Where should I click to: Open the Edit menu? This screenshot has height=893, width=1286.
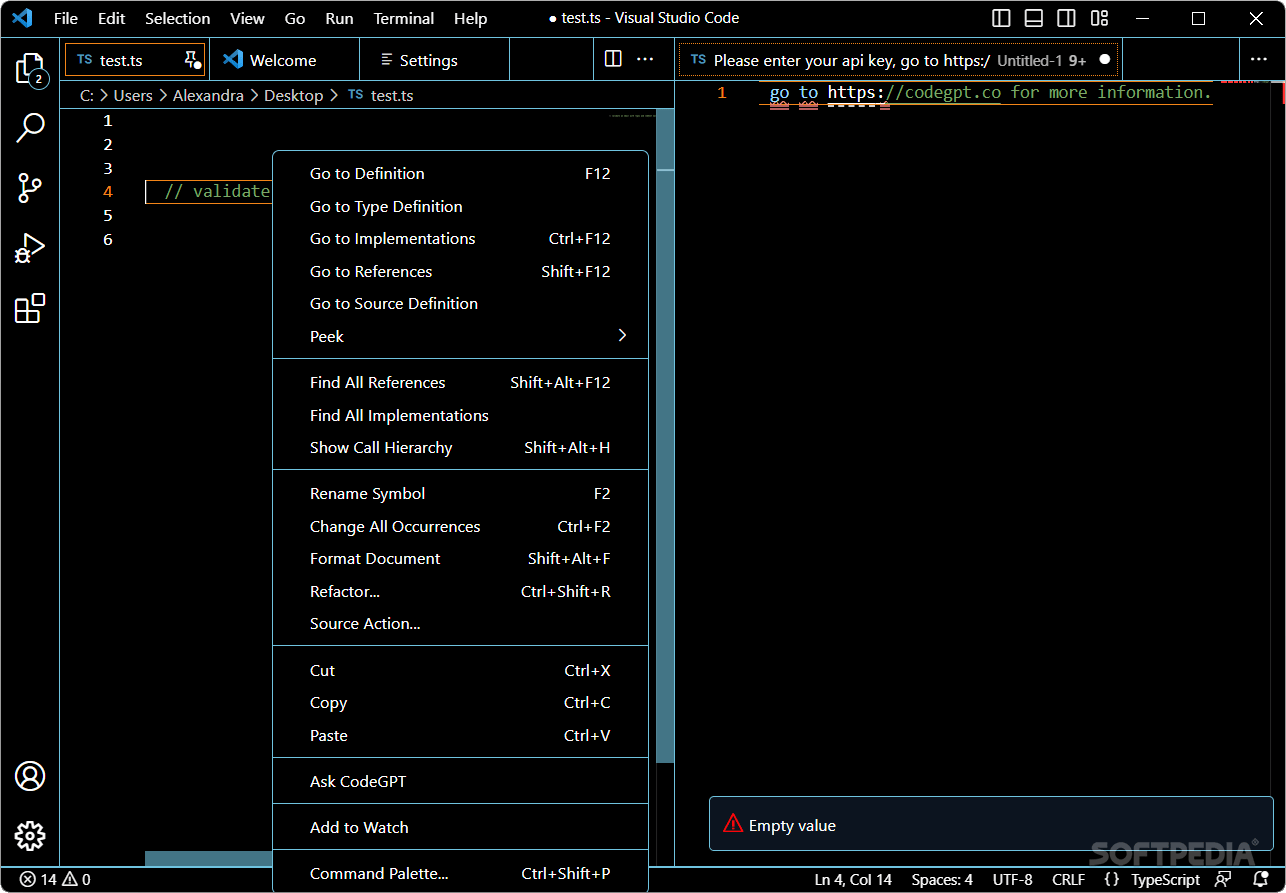point(112,18)
